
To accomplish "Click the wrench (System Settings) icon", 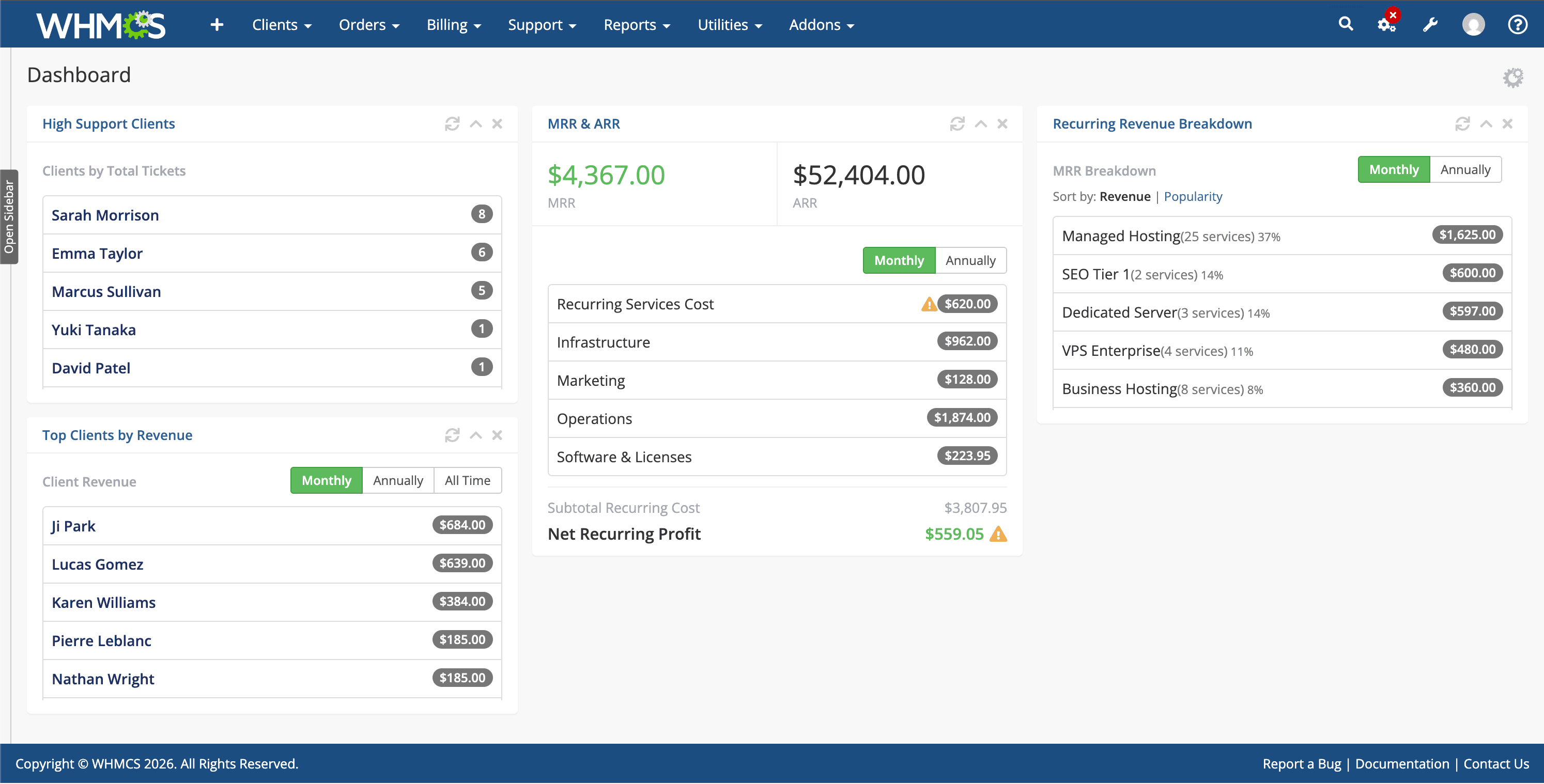I will tap(1431, 25).
